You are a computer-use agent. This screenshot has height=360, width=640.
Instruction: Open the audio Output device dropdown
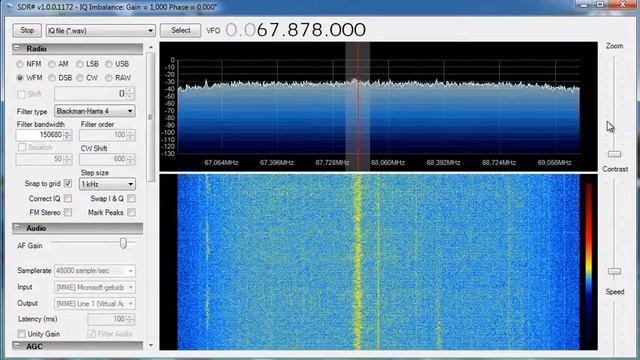pos(95,304)
